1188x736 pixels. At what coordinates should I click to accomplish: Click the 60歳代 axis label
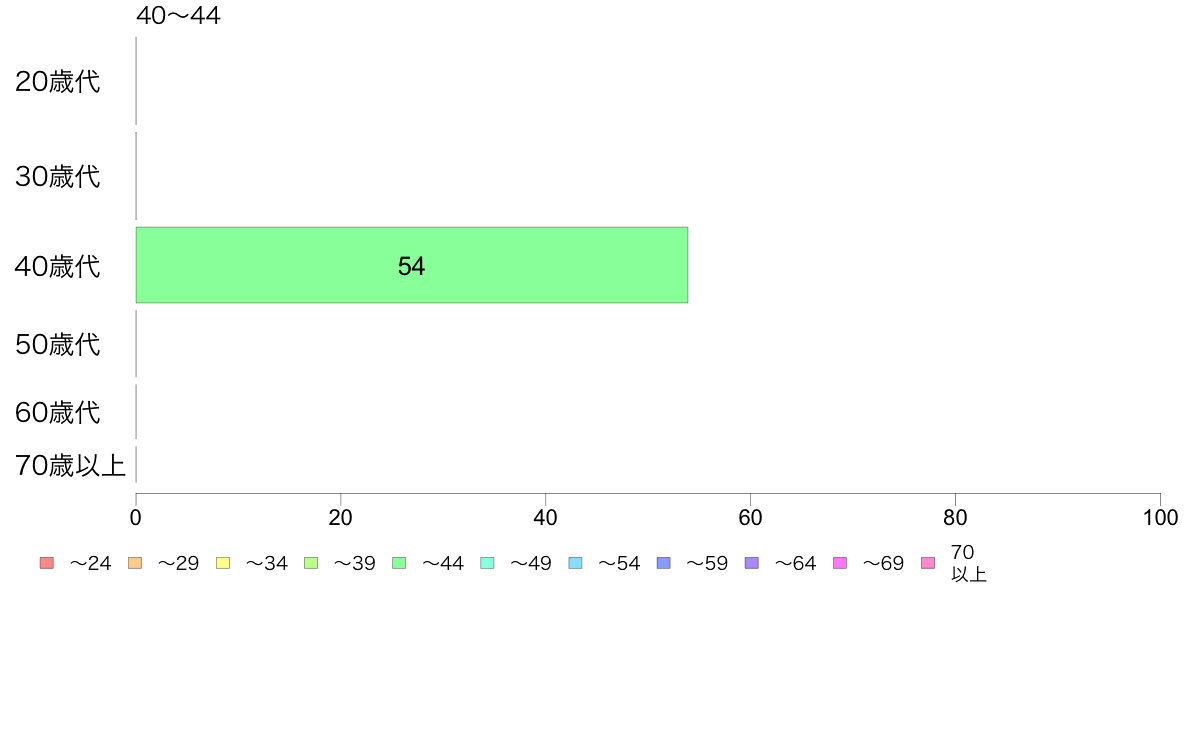point(58,413)
